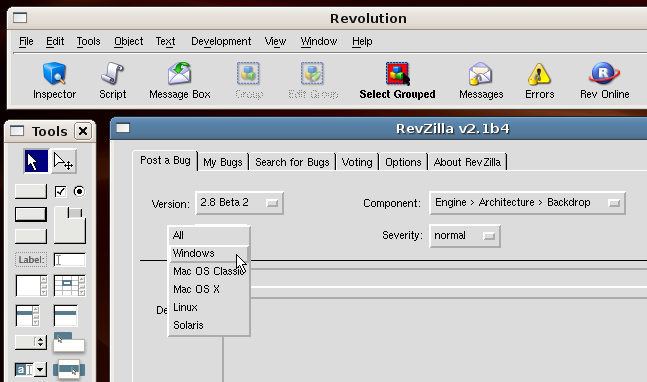Open the Help menu
This screenshot has height=382, width=647.
pos(362,41)
